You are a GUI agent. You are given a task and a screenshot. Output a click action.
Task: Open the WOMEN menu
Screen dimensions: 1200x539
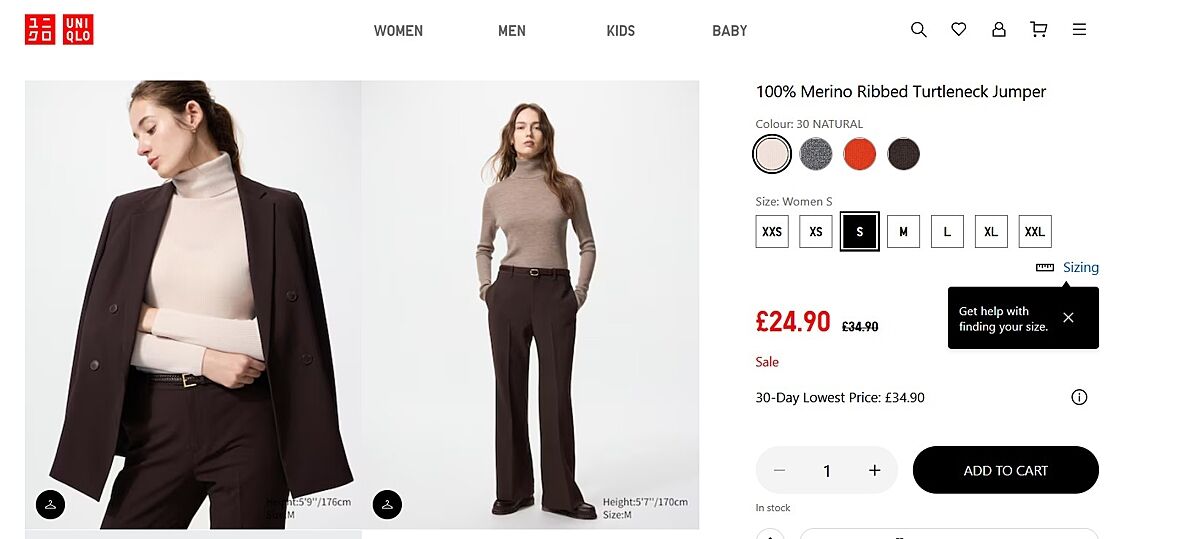click(398, 31)
